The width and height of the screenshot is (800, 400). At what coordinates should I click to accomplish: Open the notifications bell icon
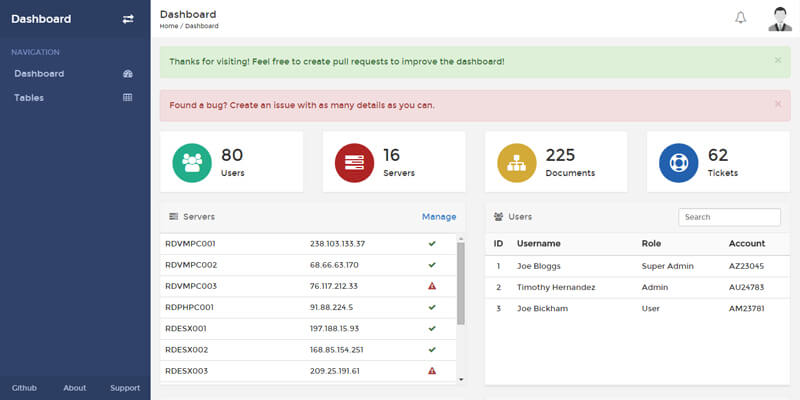point(741,18)
